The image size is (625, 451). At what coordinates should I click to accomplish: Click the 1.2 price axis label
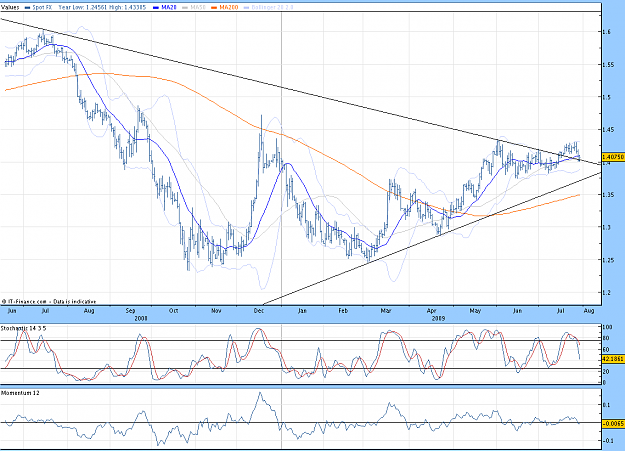(x=607, y=293)
